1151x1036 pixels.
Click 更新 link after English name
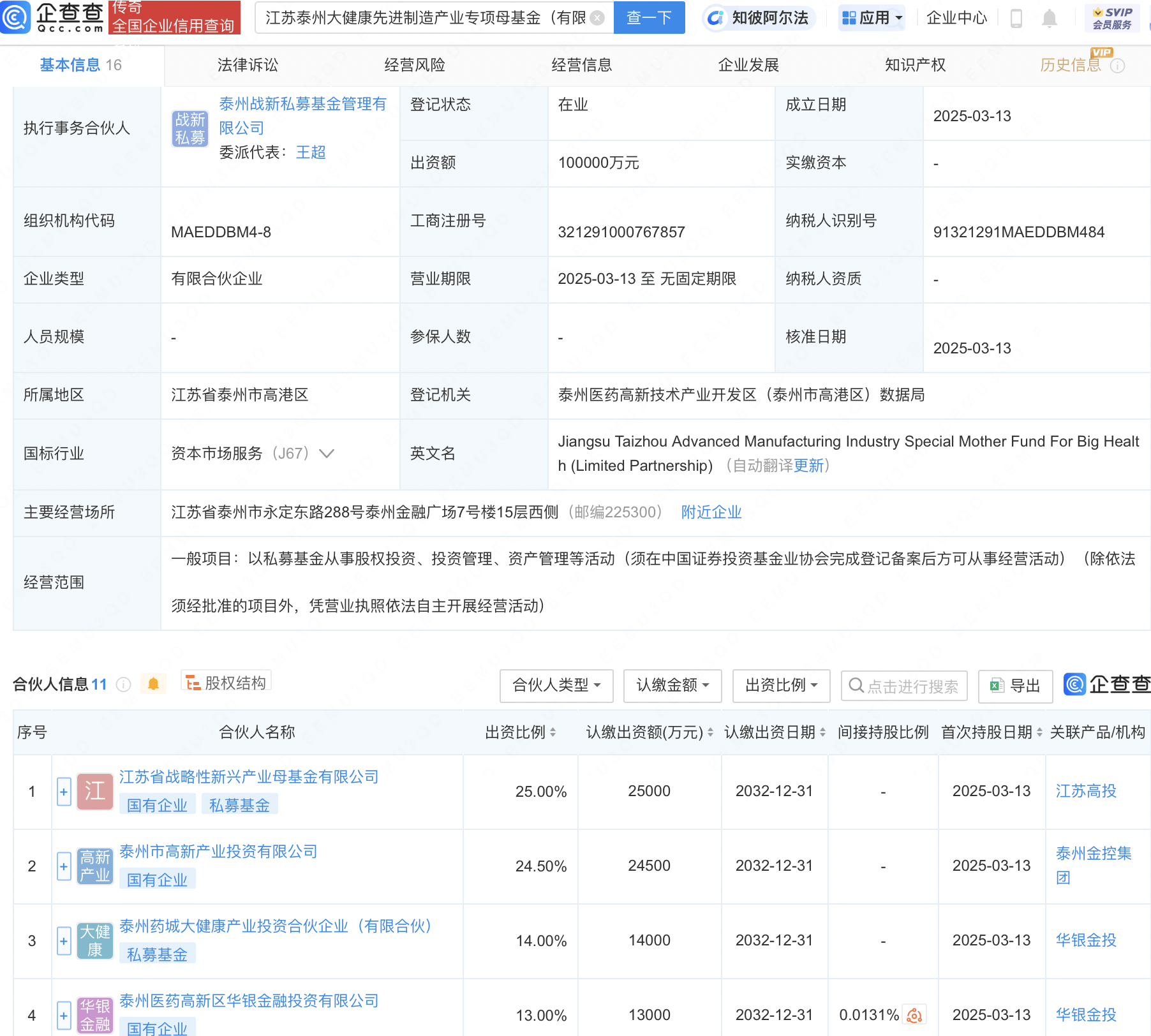pyautogui.click(x=808, y=466)
